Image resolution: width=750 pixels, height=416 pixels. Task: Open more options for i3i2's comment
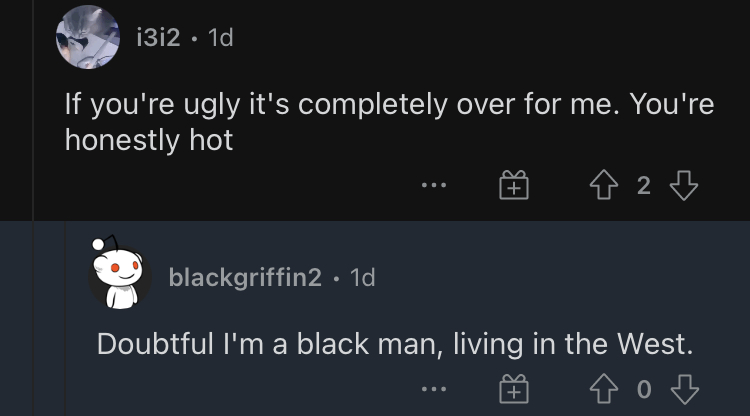pos(434,185)
